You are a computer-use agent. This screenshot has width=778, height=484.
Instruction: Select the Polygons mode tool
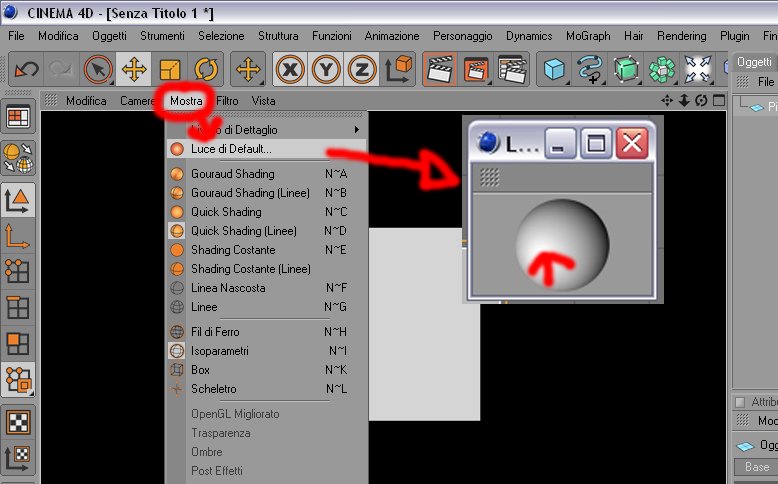tap(18, 344)
